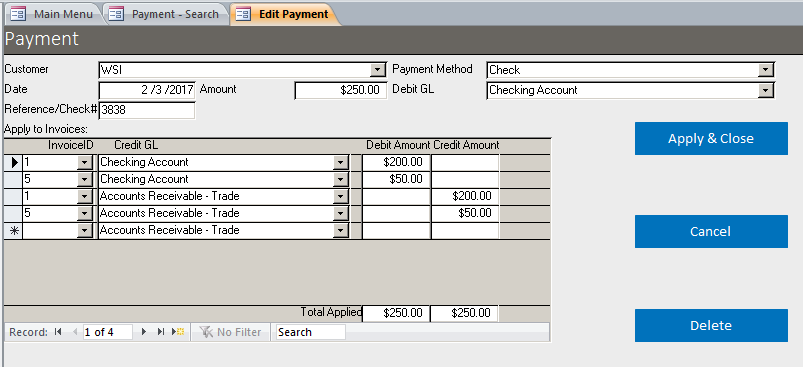
Task: Open the Payment Method dropdown arrow
Action: pyautogui.click(x=765, y=70)
